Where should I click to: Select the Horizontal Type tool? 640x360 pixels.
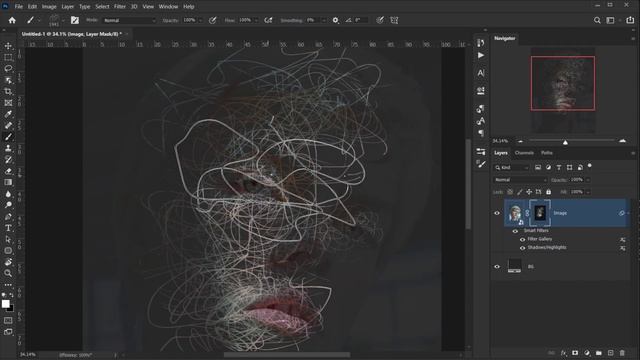click(8, 228)
